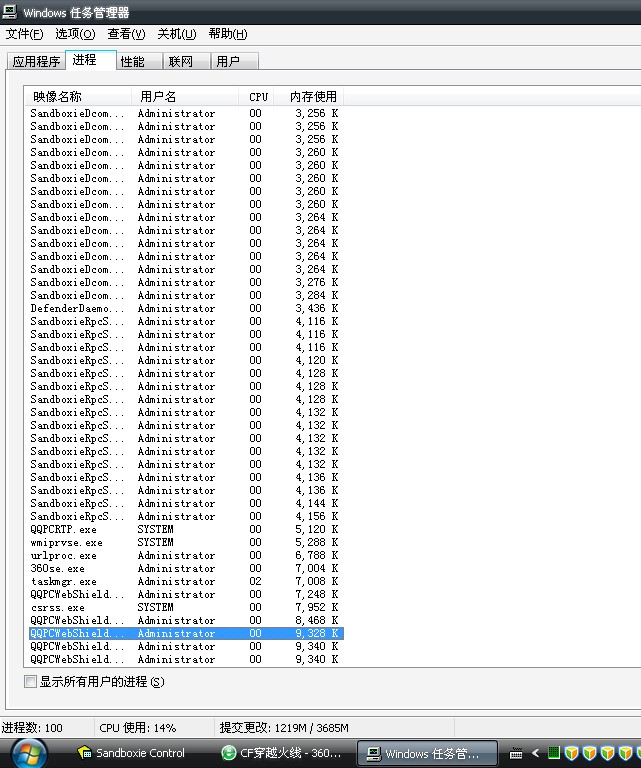The image size is (641, 768).
Task: Click the 7,004 K memory value
Action: click(316, 569)
